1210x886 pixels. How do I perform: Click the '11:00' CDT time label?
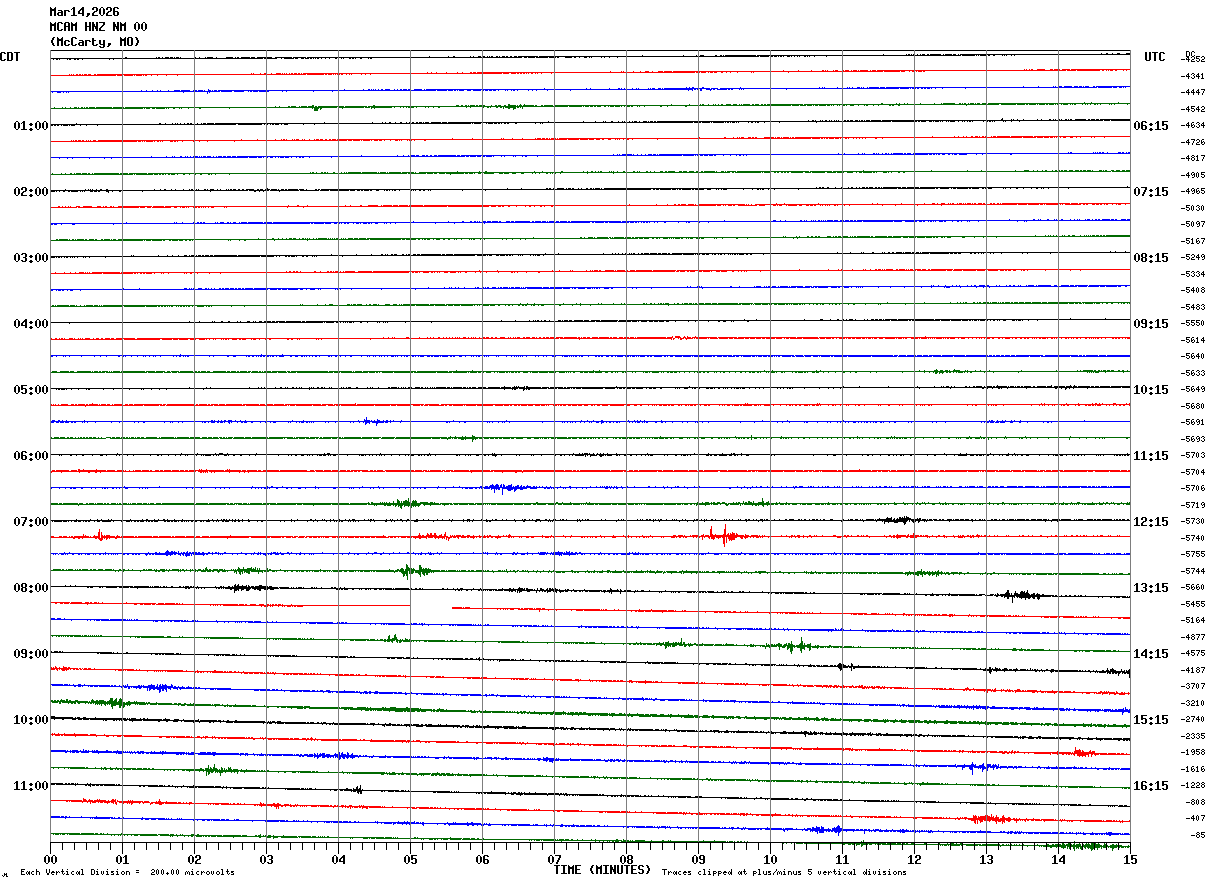click(x=31, y=786)
